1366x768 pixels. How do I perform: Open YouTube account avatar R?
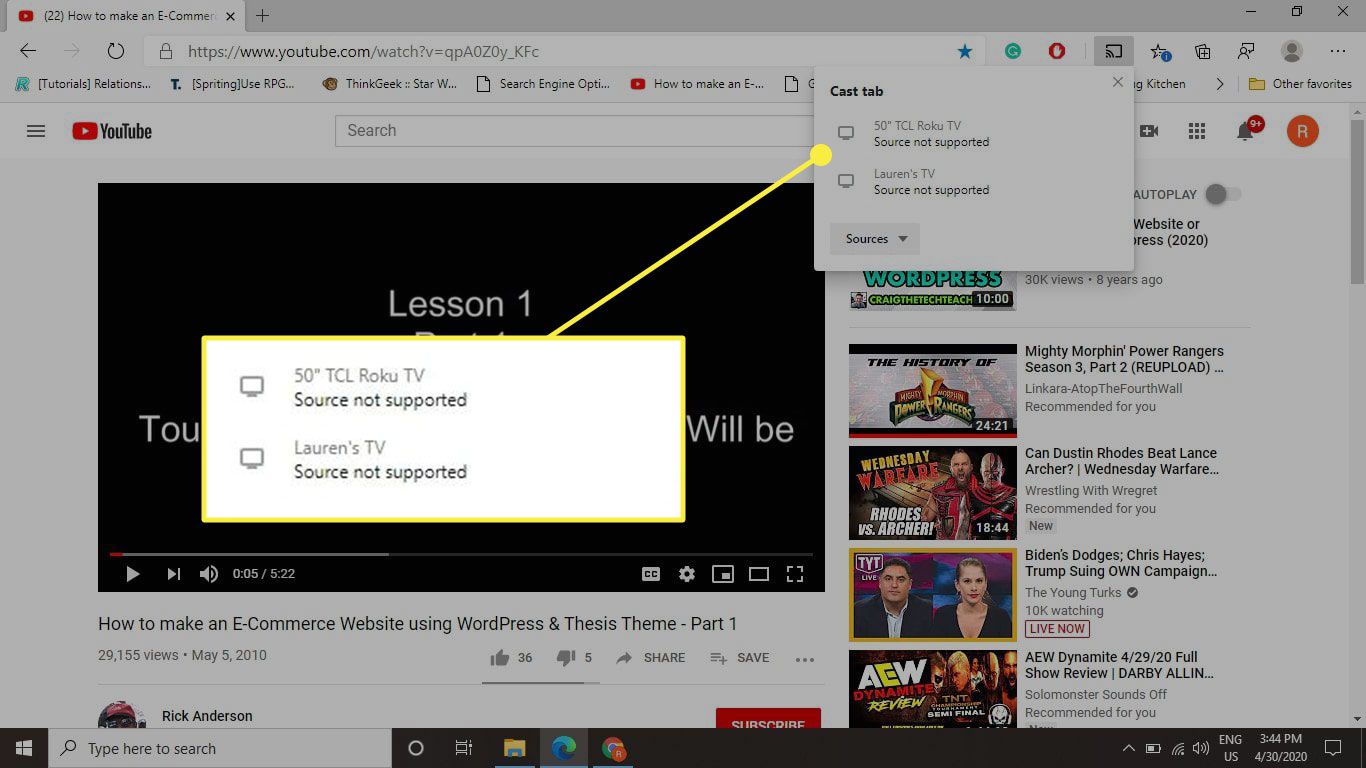click(x=1302, y=131)
